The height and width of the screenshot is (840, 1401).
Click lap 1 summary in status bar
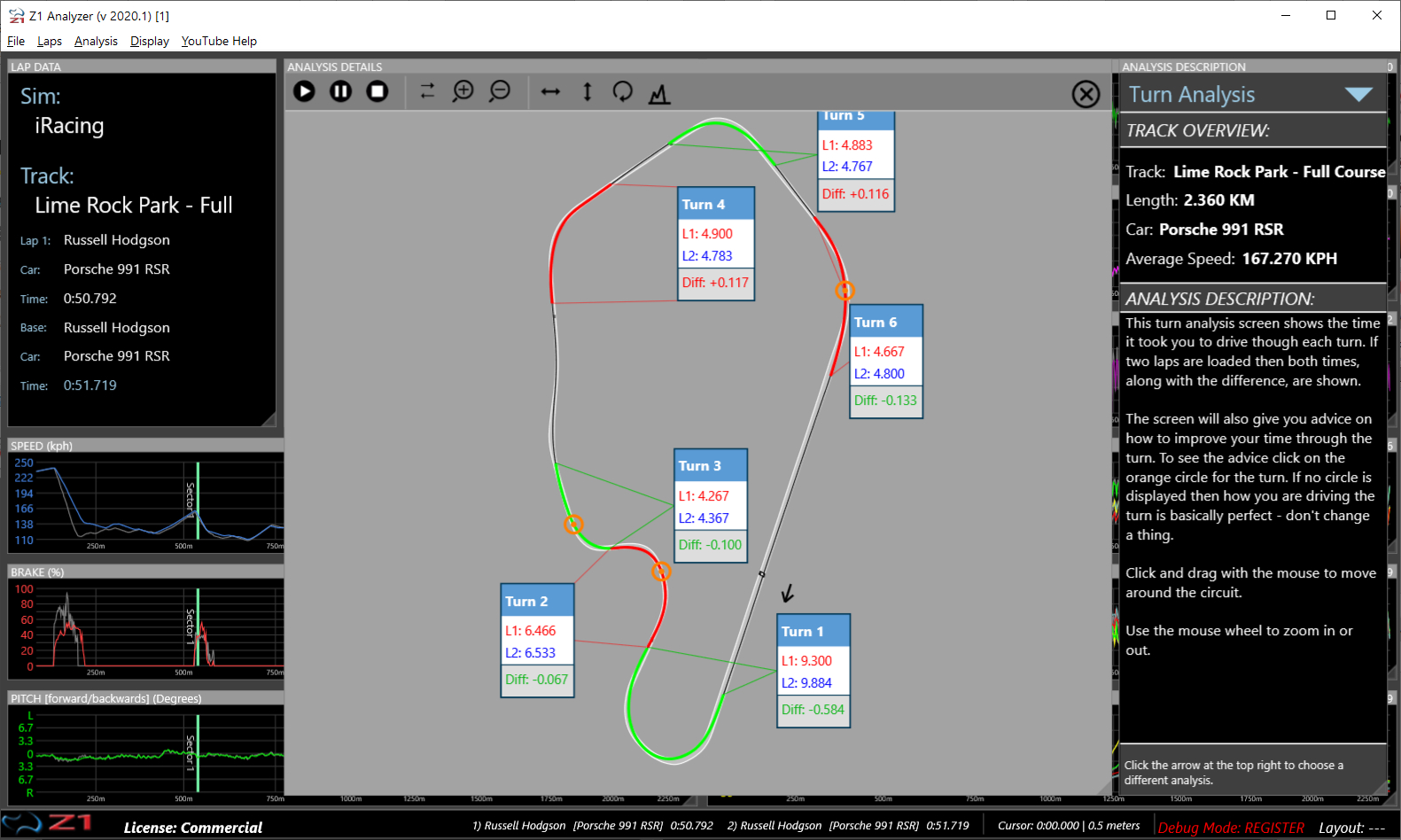click(593, 826)
